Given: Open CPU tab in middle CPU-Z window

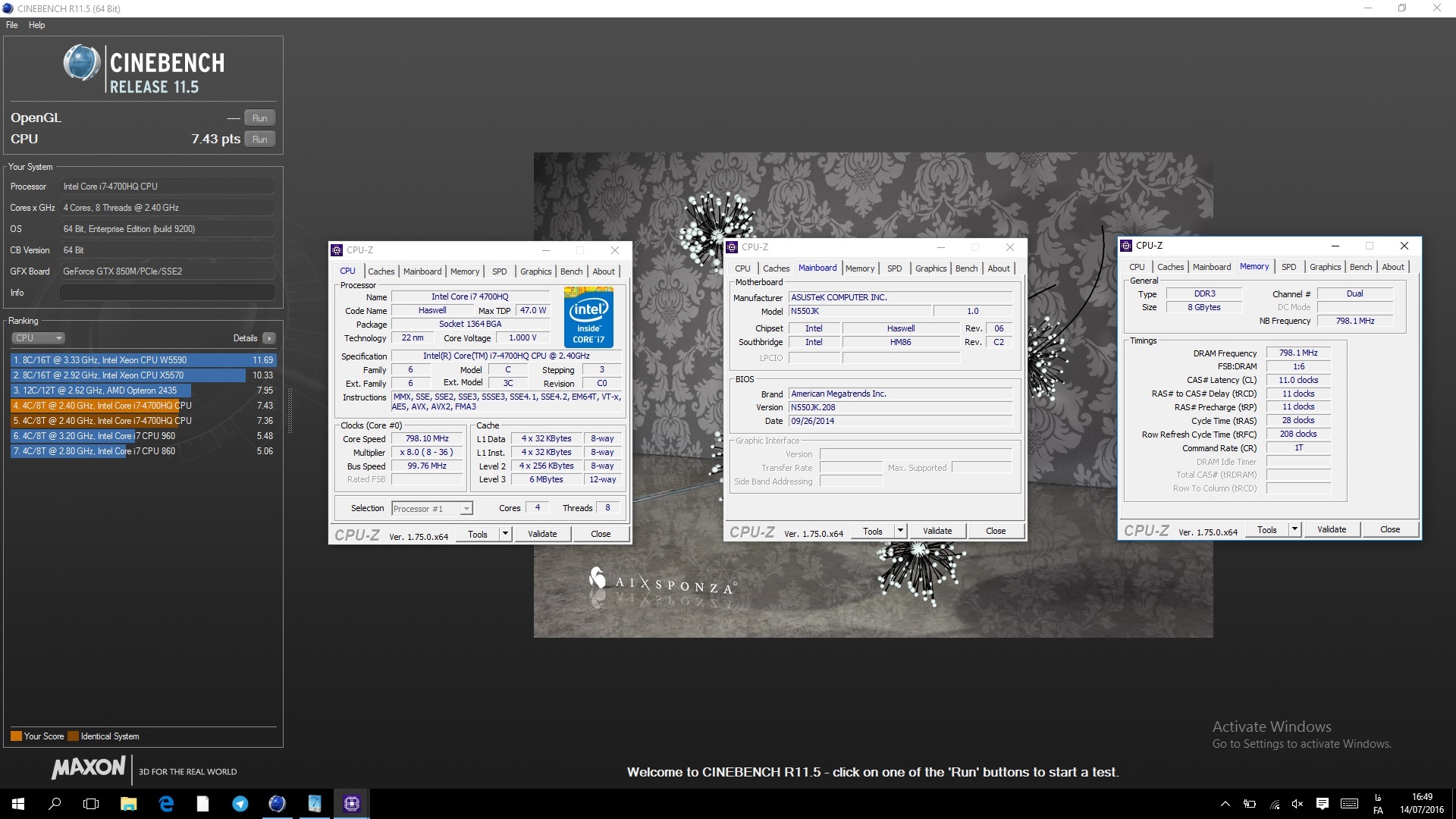Looking at the screenshot, I should point(742,268).
